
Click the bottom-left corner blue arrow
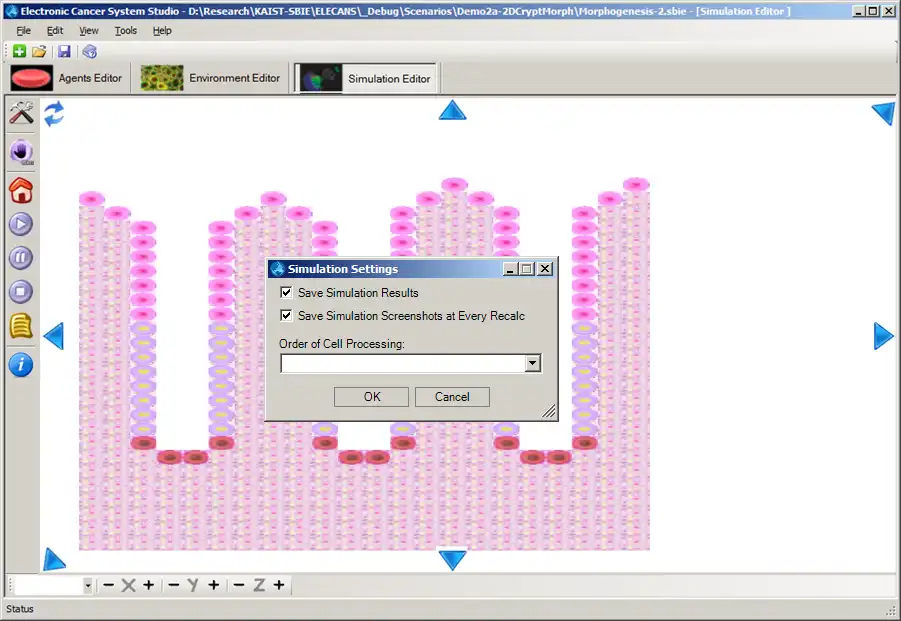[x=53, y=560]
